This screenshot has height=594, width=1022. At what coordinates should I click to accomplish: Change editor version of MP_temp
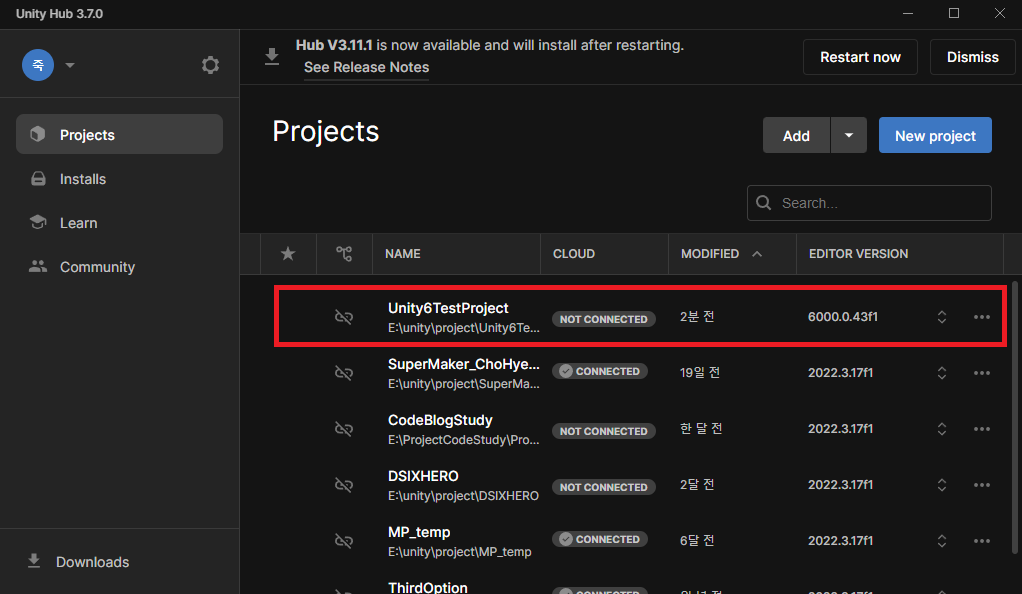point(942,541)
